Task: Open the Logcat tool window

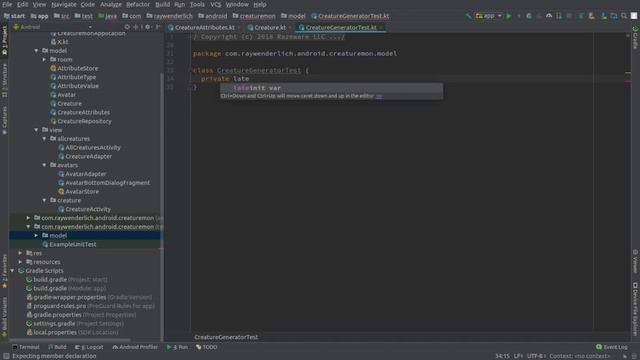Action: [89, 347]
